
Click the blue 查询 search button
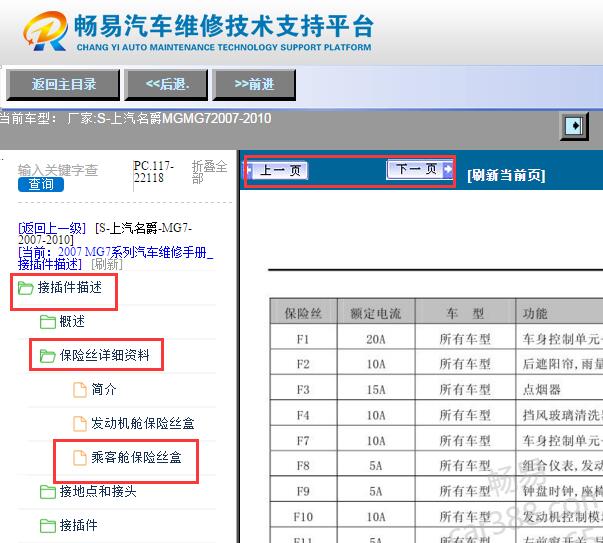pyautogui.click(x=41, y=184)
